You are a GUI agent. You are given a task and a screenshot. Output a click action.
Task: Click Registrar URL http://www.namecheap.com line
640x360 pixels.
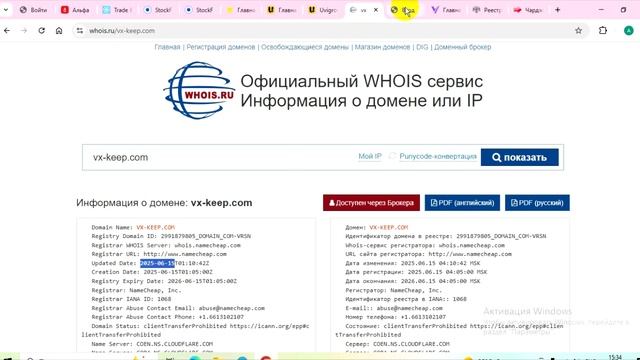[x=159, y=254]
